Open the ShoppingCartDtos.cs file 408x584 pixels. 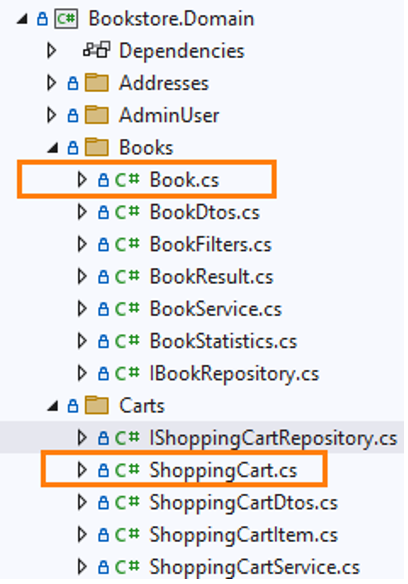244,503
